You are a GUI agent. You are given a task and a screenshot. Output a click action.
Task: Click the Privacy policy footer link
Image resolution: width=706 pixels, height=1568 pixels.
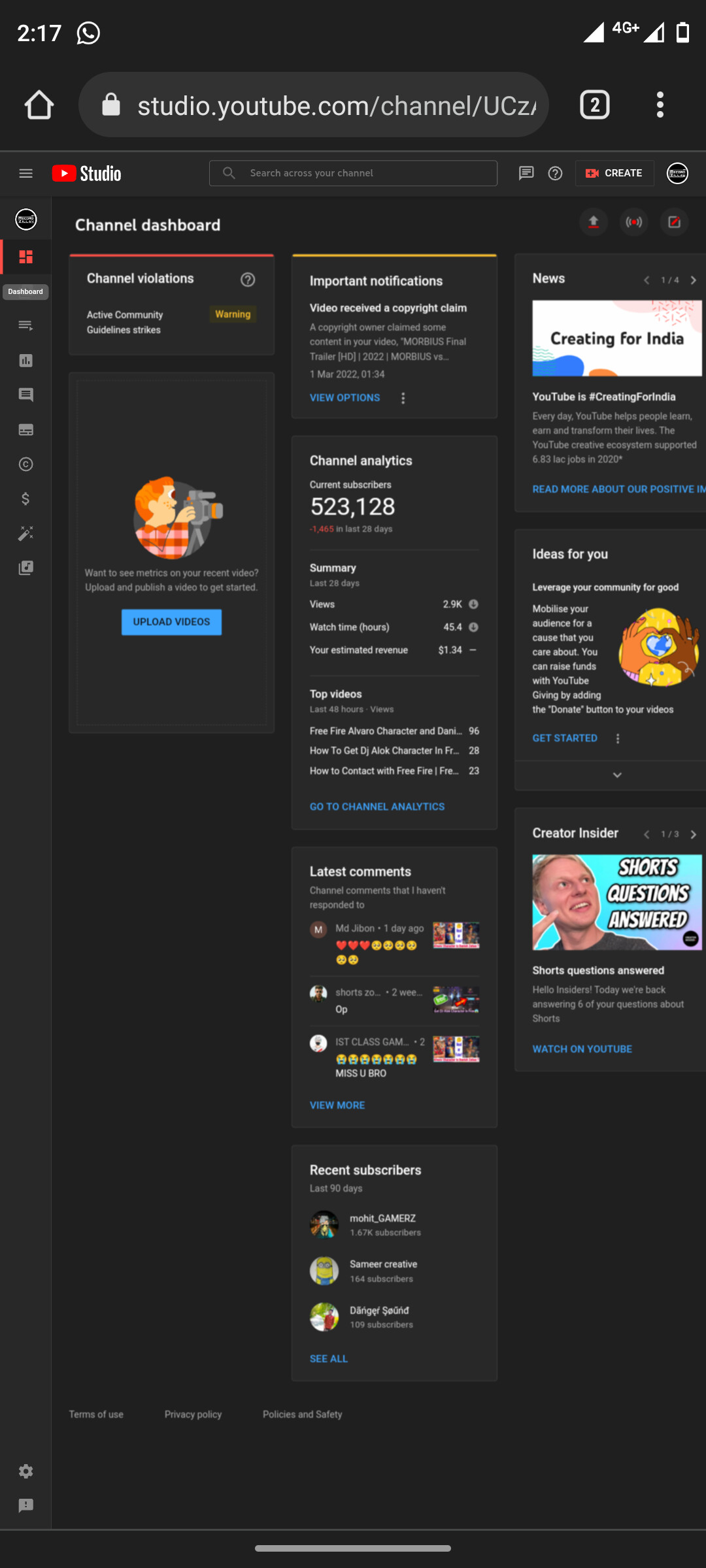click(193, 1414)
